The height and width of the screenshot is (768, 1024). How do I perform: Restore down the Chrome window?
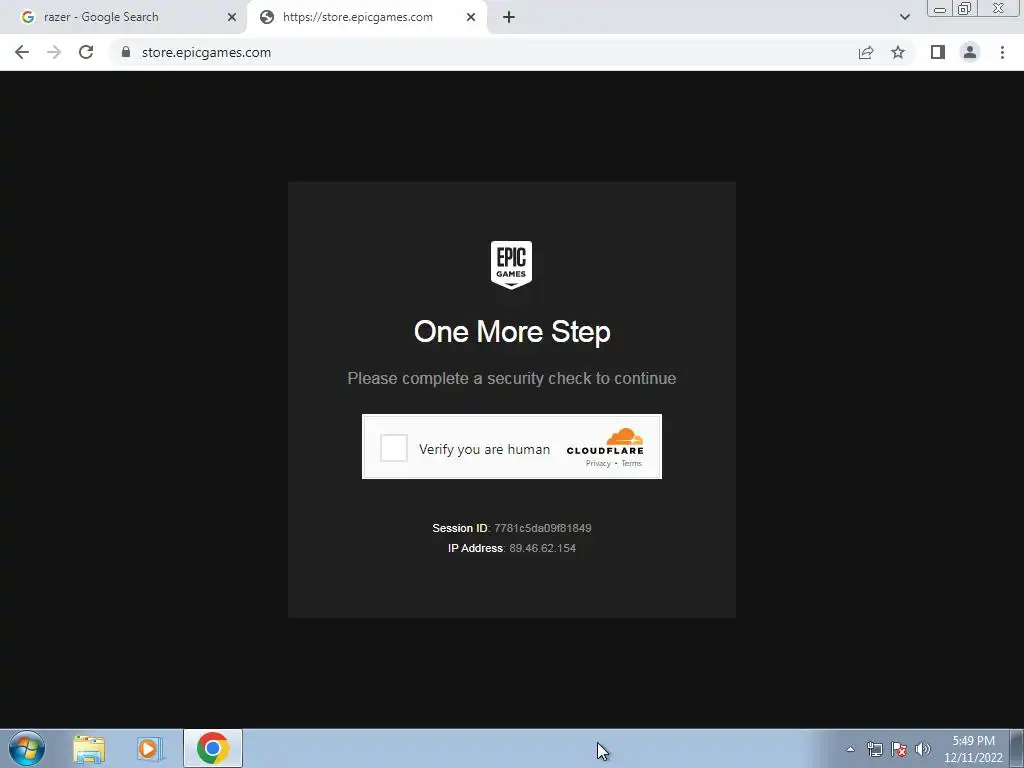coord(964,8)
